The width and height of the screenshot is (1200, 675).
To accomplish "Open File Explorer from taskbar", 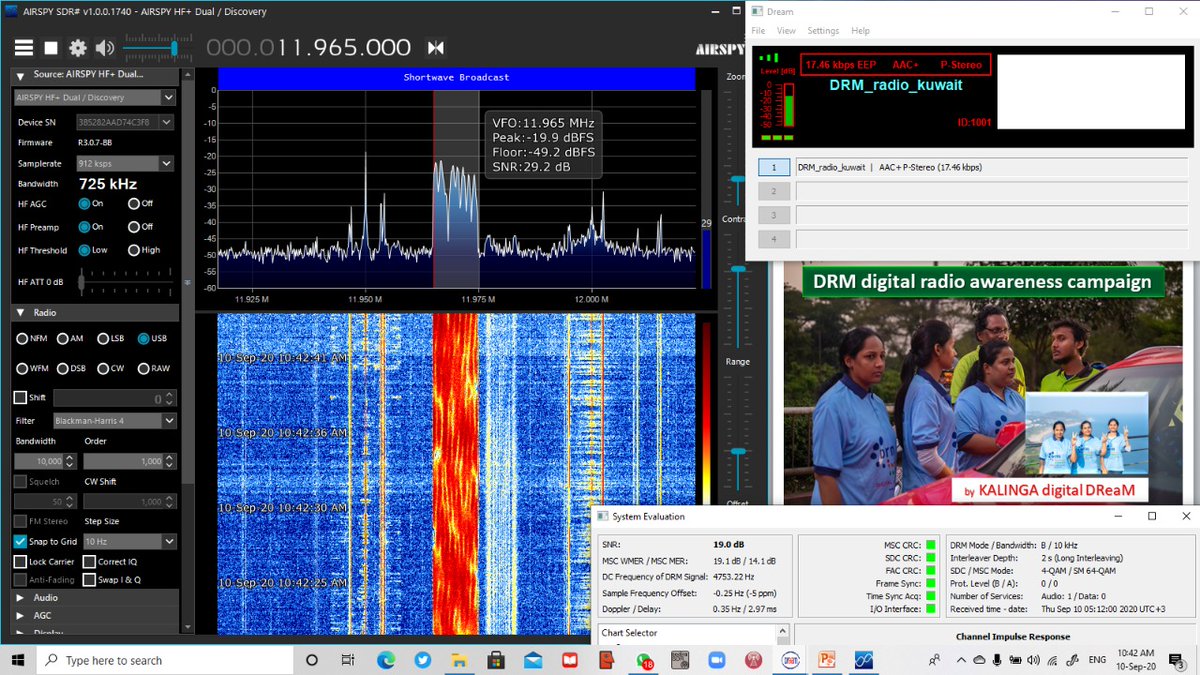I will pyautogui.click(x=459, y=660).
